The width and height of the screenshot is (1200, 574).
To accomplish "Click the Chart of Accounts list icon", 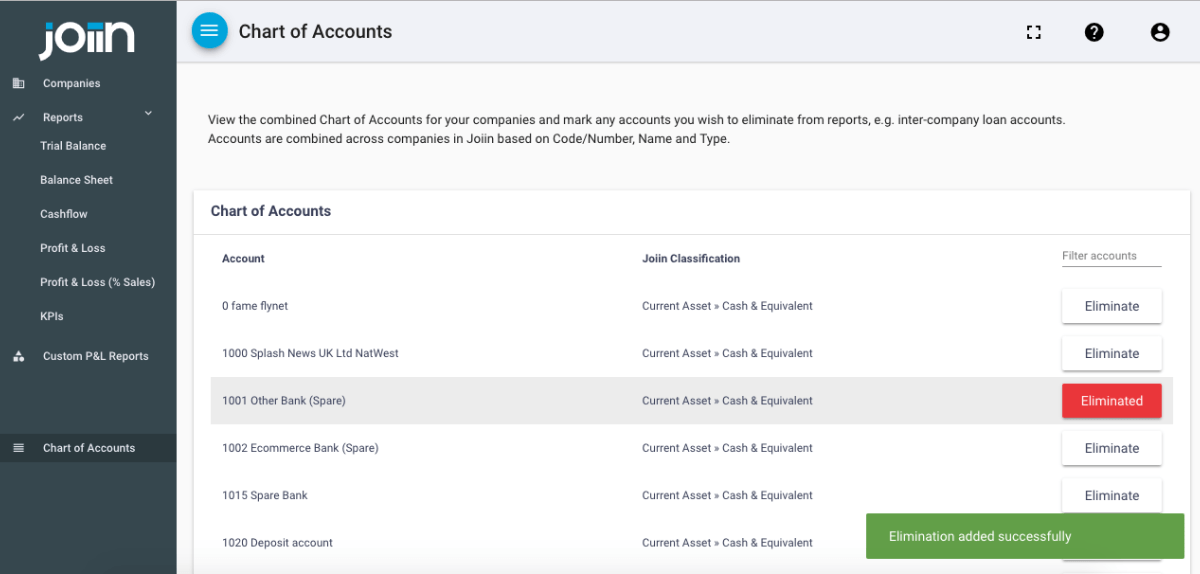I will pos(19,448).
